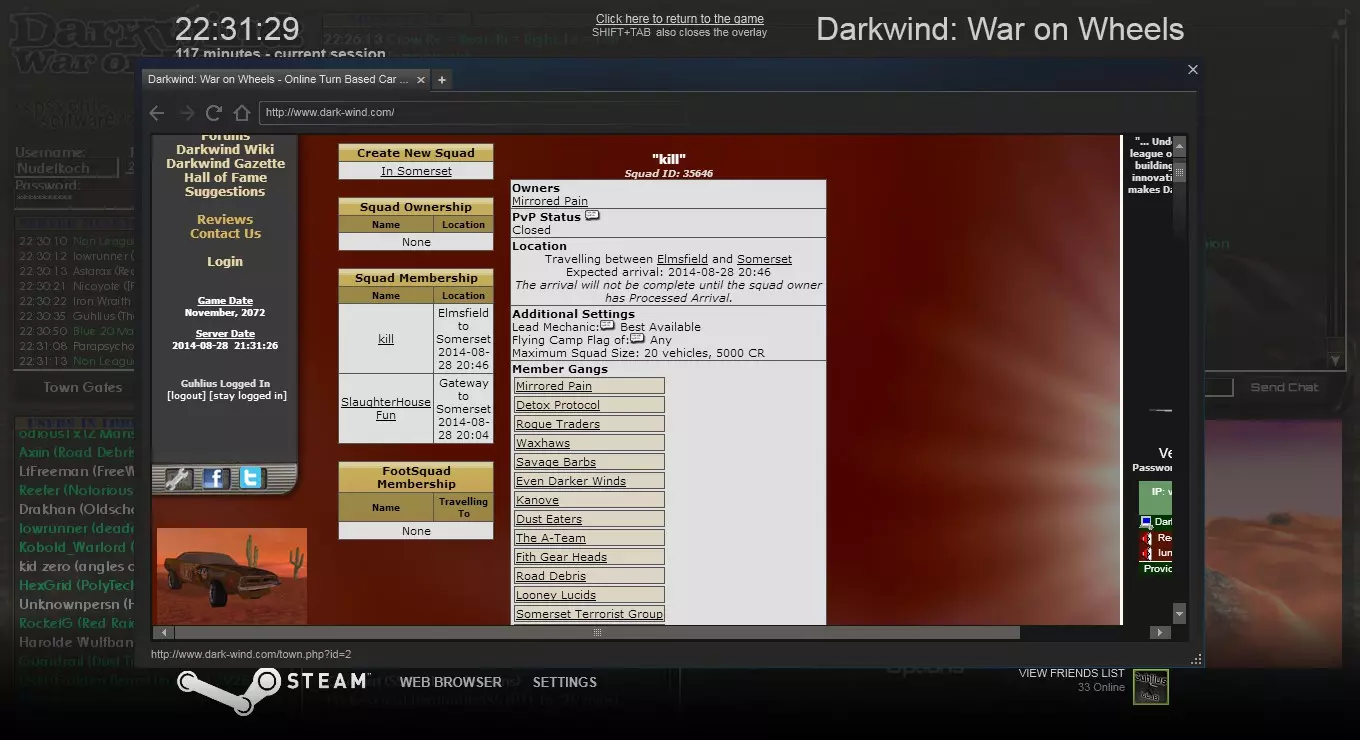Open the Contact Us sidebar link
Screen dimensions: 1360x740
(225, 234)
